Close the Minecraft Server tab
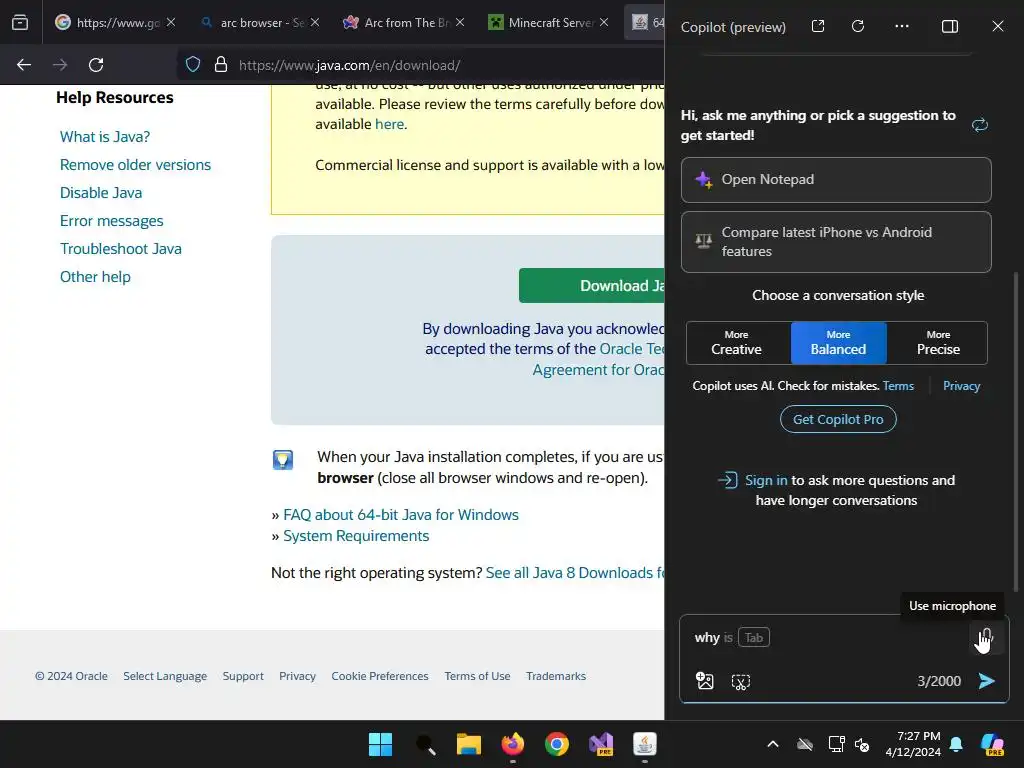The height and width of the screenshot is (768, 1024). coord(604,22)
